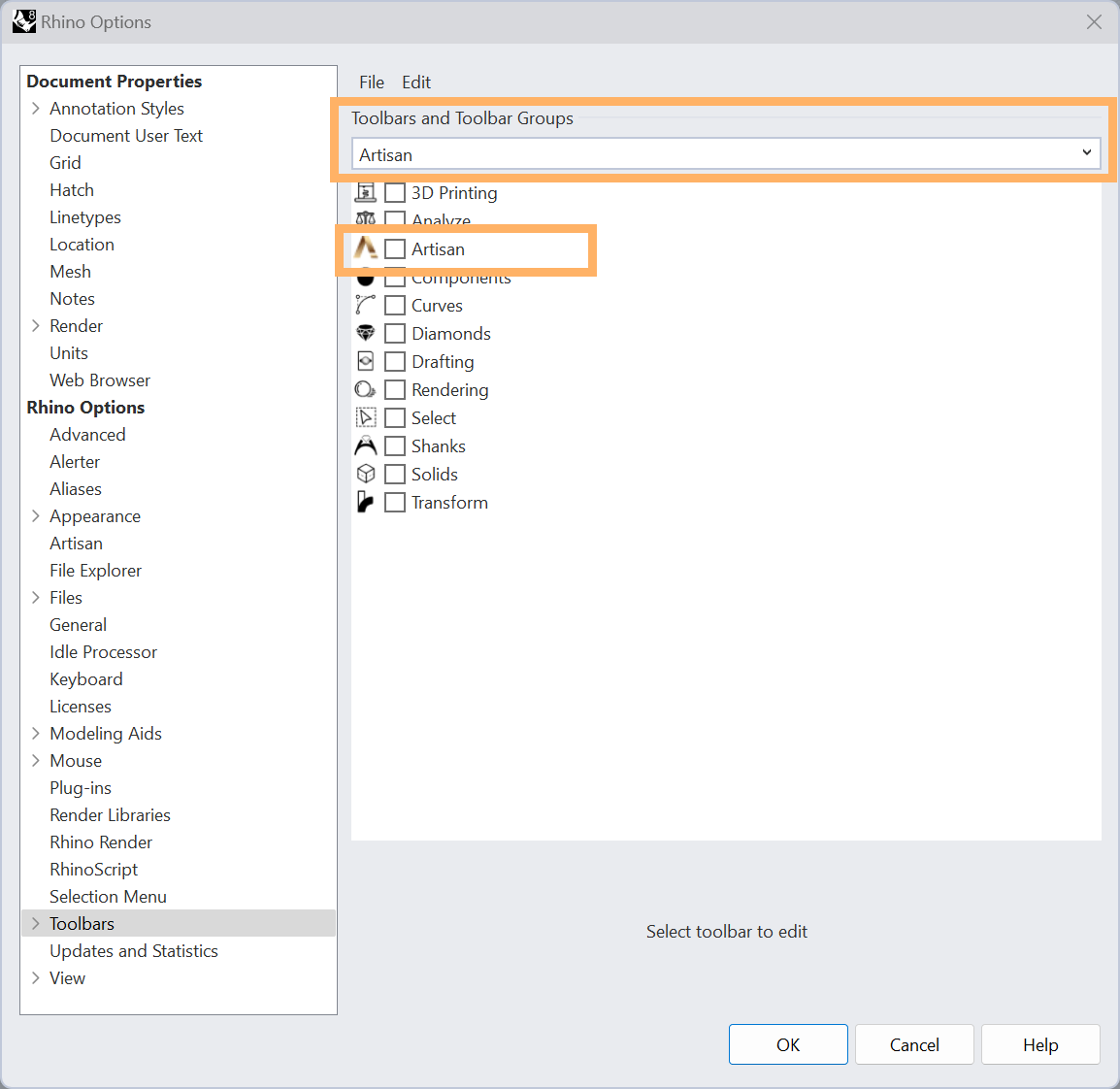This screenshot has height=1089, width=1120.
Task: Click the Rhino logo in title bar
Action: point(24,21)
